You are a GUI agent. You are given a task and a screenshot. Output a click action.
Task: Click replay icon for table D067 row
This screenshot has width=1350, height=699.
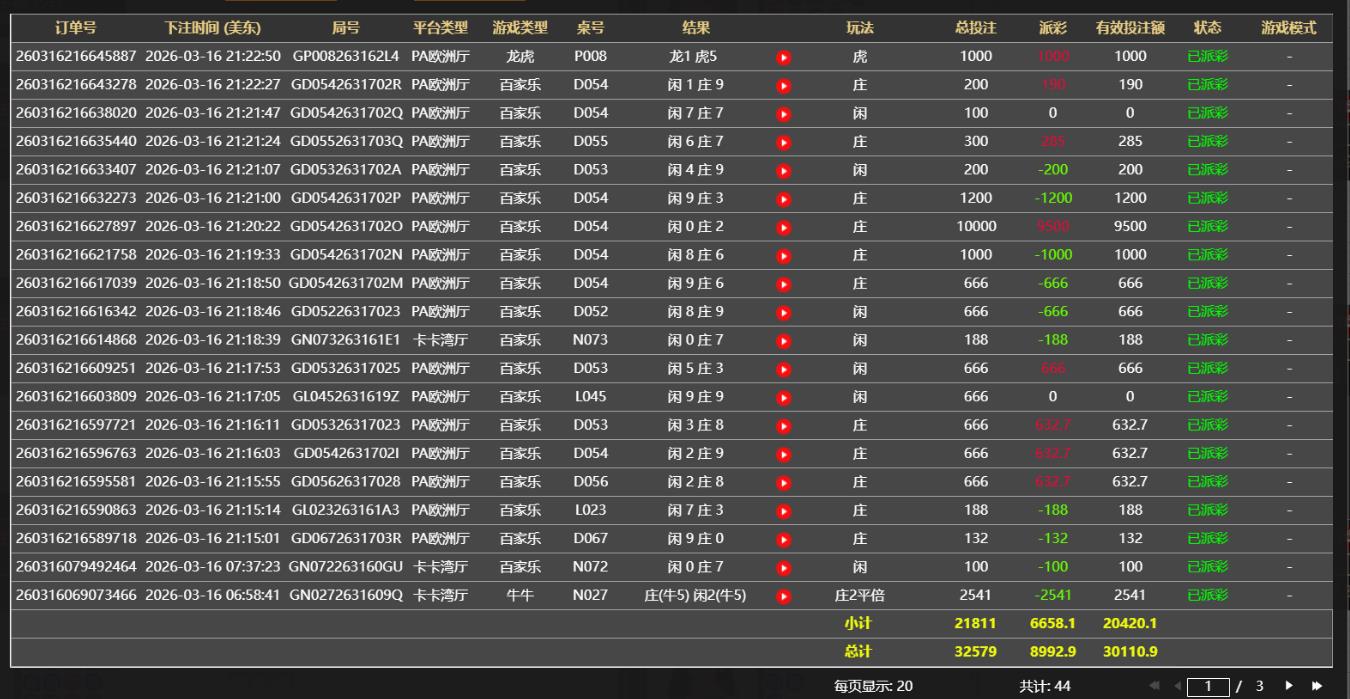784,539
